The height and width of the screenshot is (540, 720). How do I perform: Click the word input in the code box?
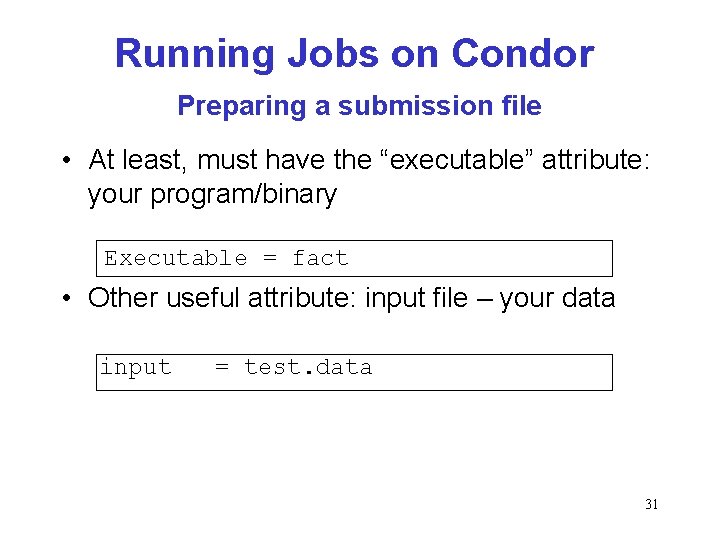136,367
